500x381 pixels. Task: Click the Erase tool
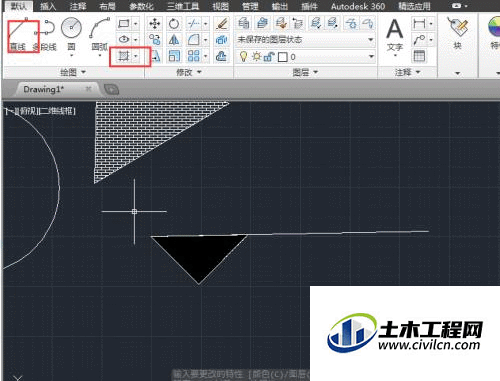221,24
